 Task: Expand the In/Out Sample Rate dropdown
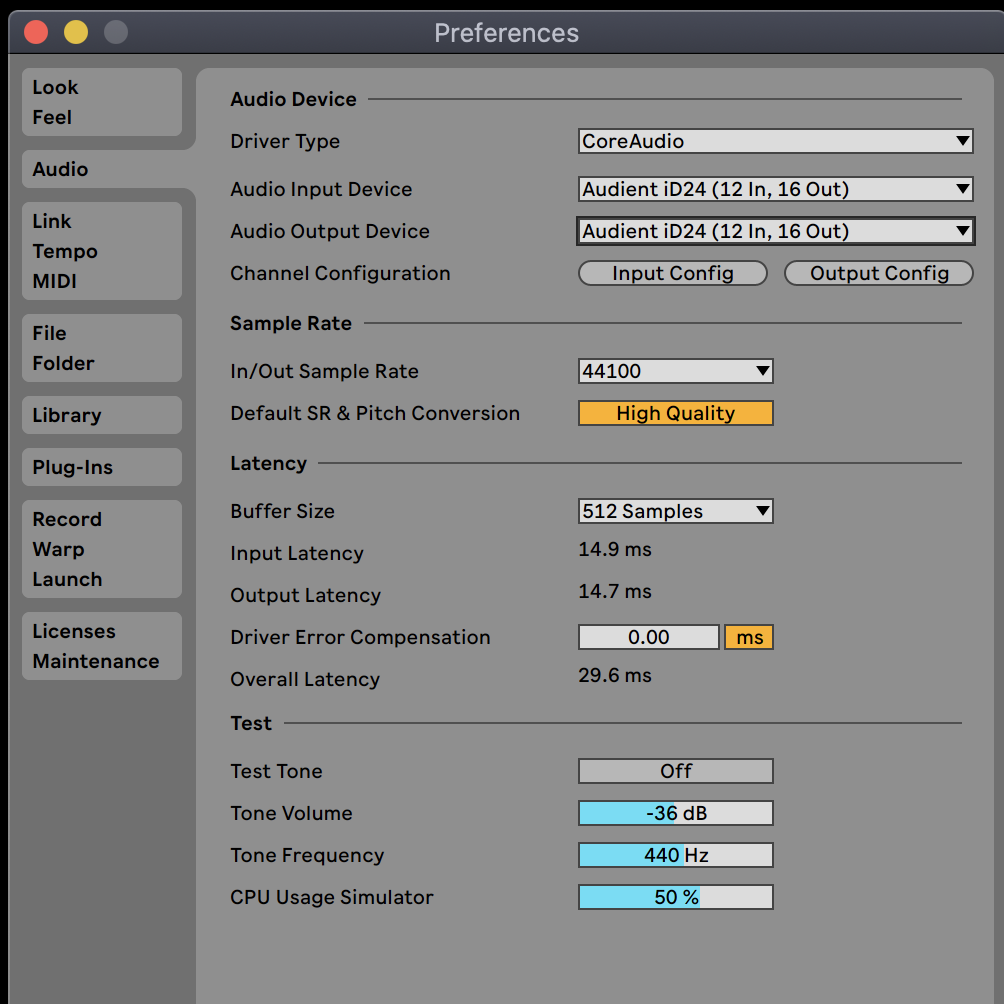click(676, 371)
